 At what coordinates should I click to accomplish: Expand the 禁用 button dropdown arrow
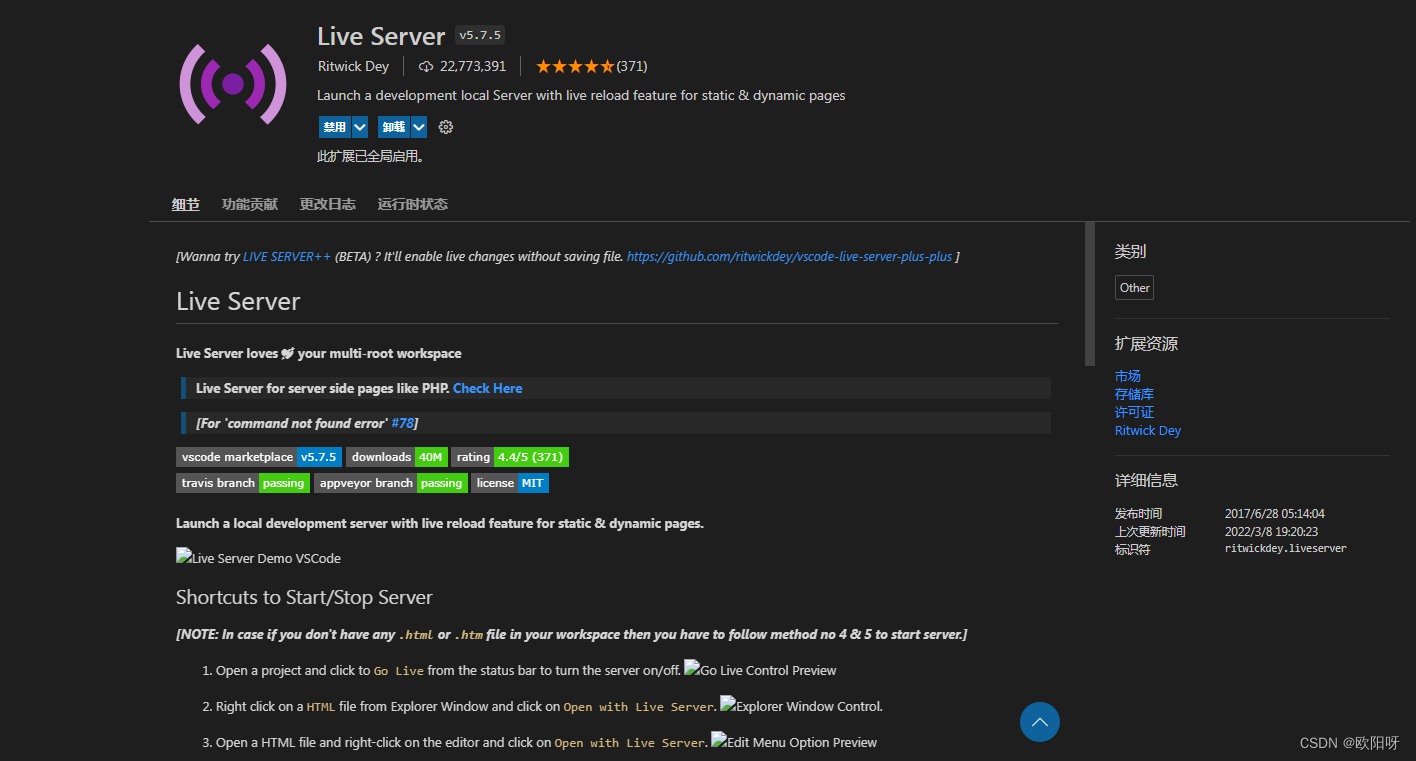[x=360, y=127]
